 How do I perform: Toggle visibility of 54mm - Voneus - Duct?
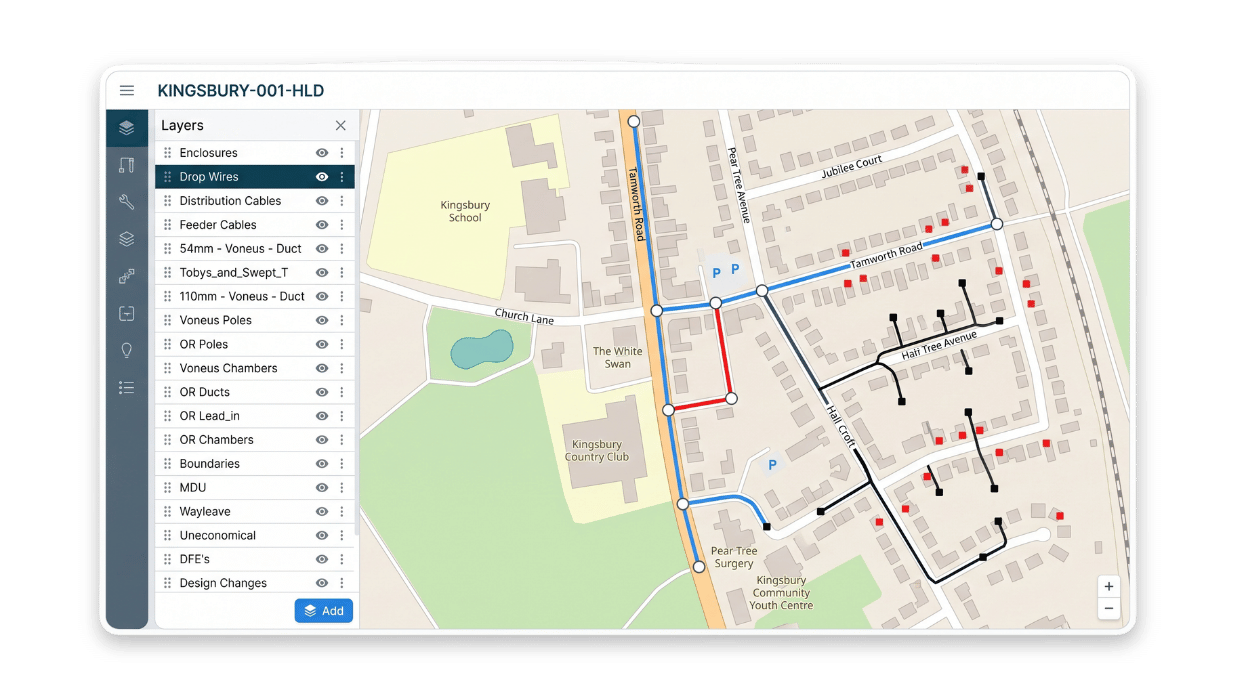coord(322,249)
